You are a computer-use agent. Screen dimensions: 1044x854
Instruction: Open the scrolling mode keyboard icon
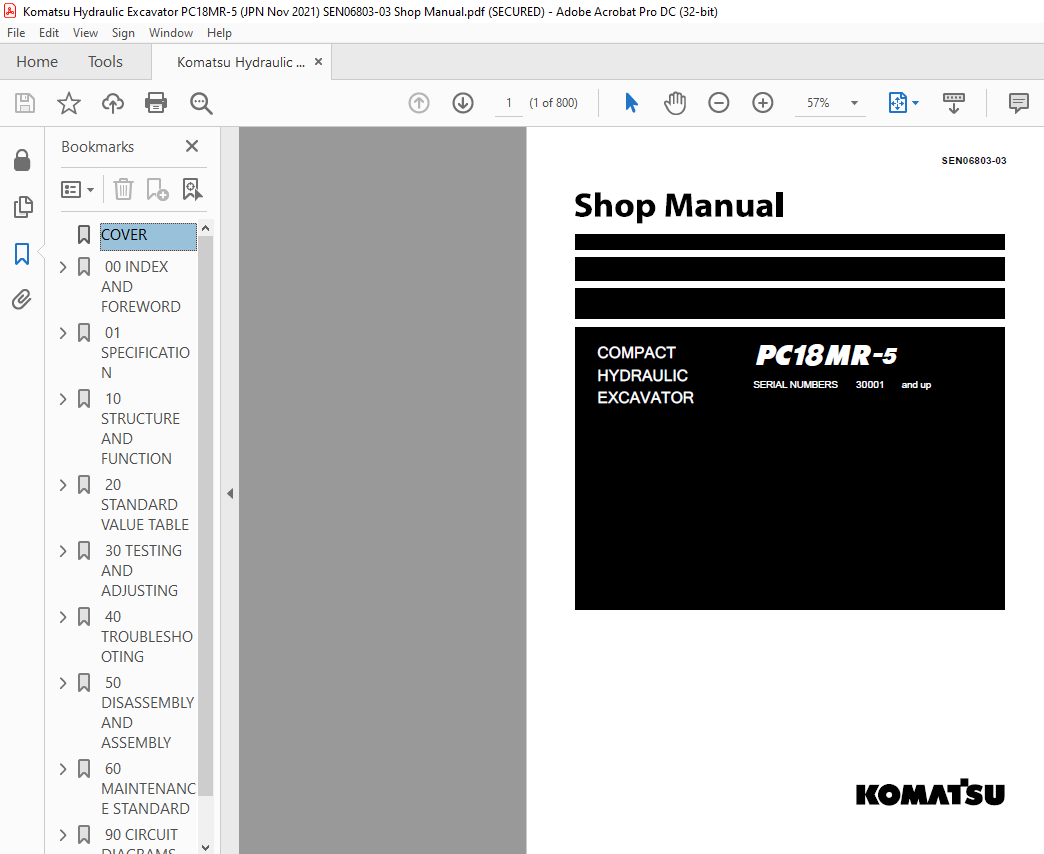(953, 103)
